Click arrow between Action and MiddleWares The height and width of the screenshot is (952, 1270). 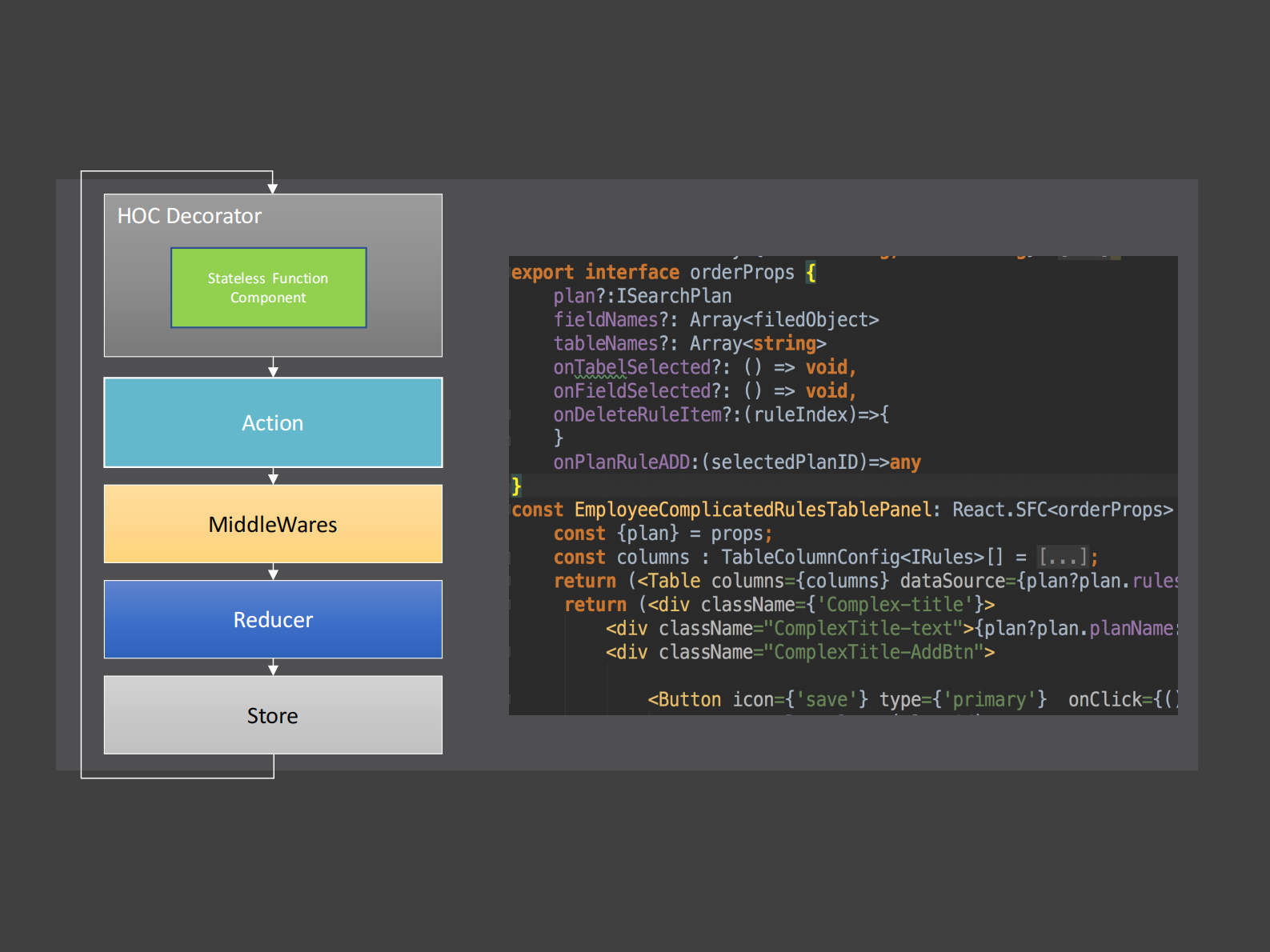point(273,476)
